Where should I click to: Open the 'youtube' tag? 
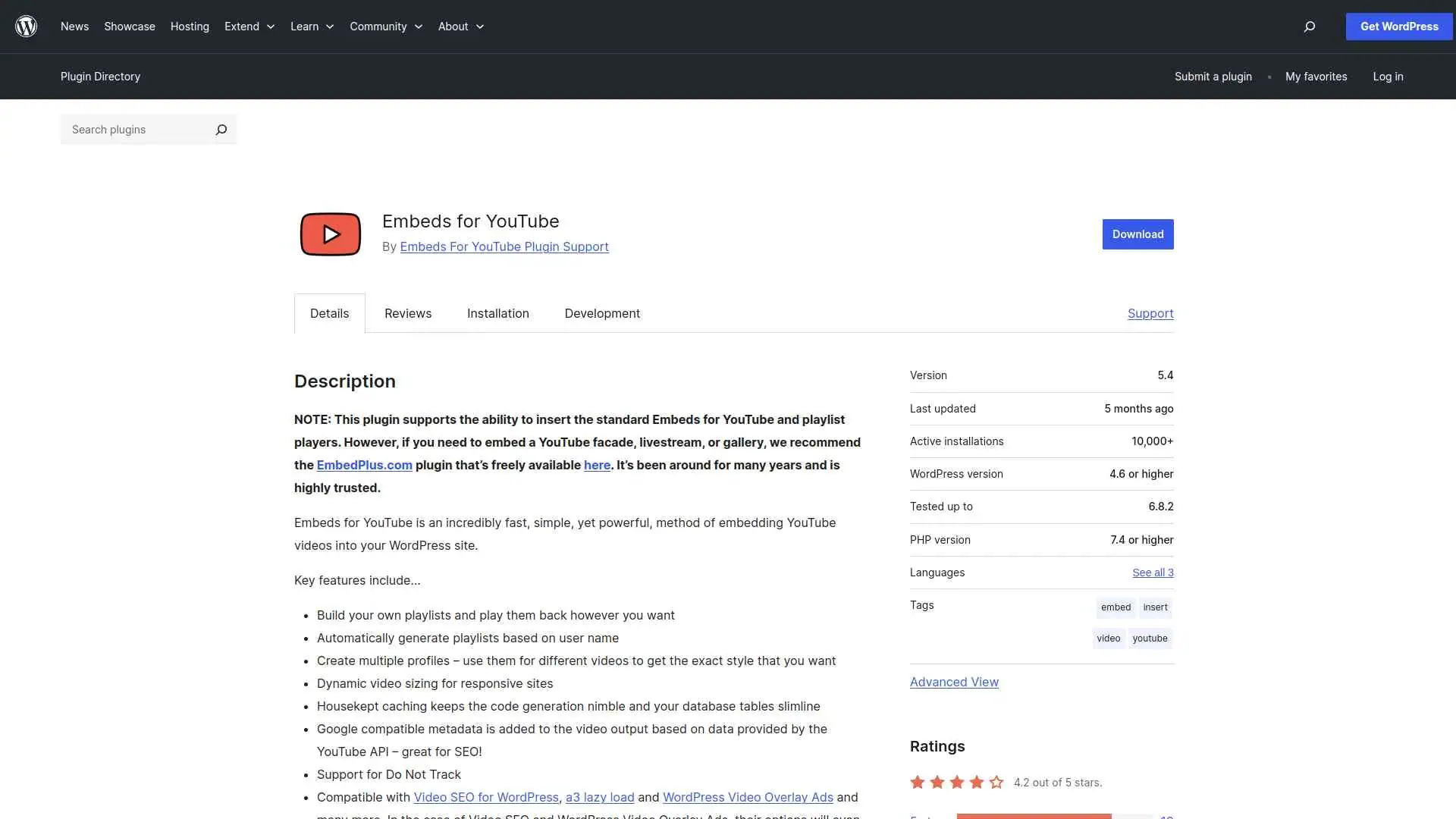[1150, 638]
